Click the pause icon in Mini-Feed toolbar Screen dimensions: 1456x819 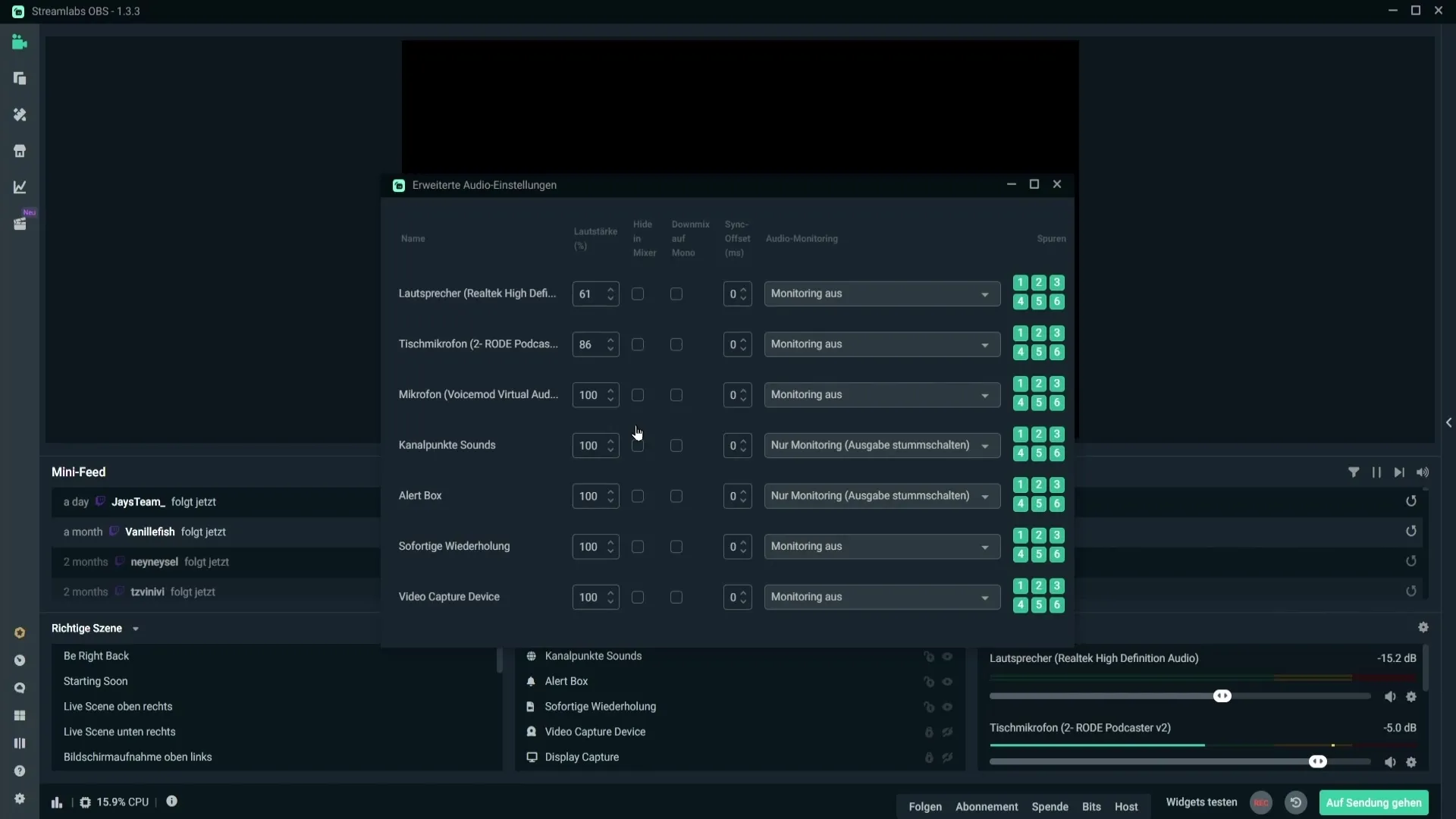click(x=1377, y=471)
